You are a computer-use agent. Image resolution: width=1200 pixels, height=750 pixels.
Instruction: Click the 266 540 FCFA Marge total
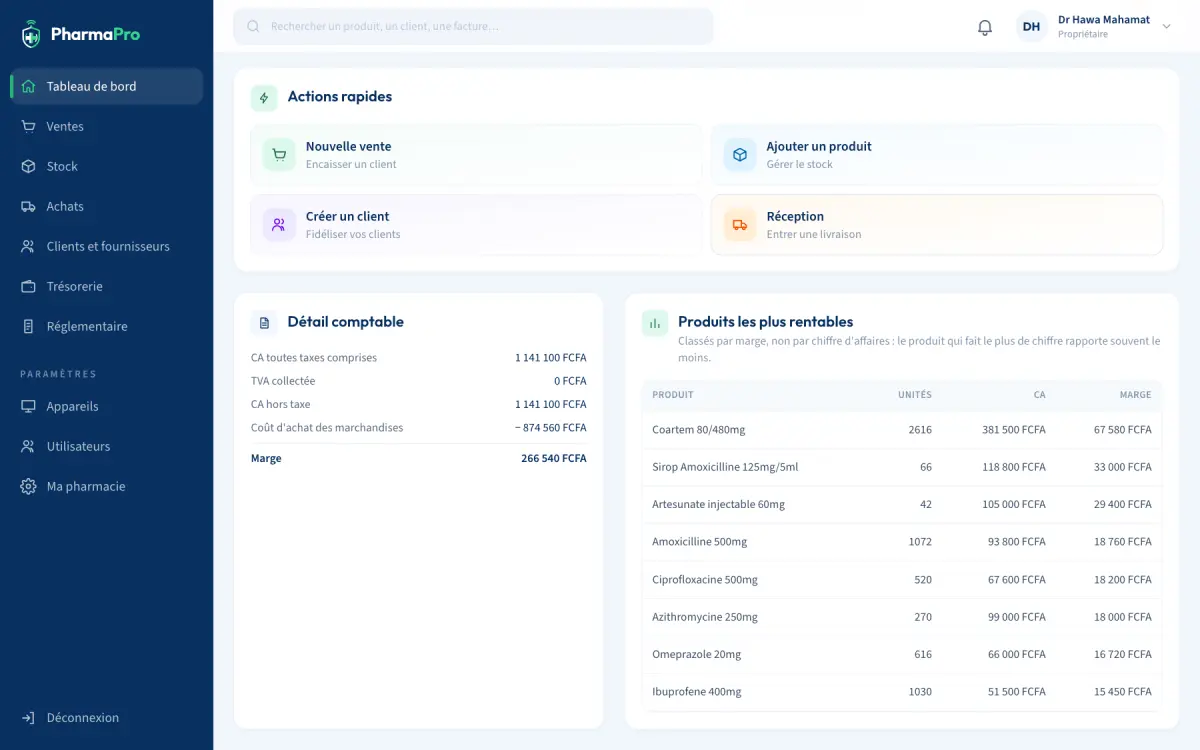tap(554, 459)
